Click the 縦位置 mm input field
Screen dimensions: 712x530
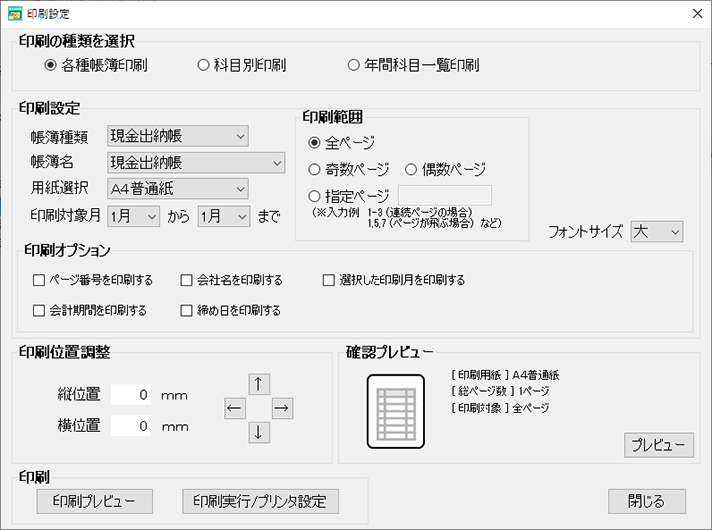(x=131, y=395)
